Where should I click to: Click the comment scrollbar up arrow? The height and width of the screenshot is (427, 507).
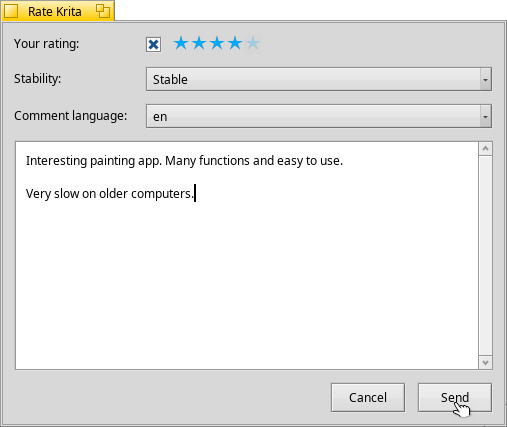485,148
